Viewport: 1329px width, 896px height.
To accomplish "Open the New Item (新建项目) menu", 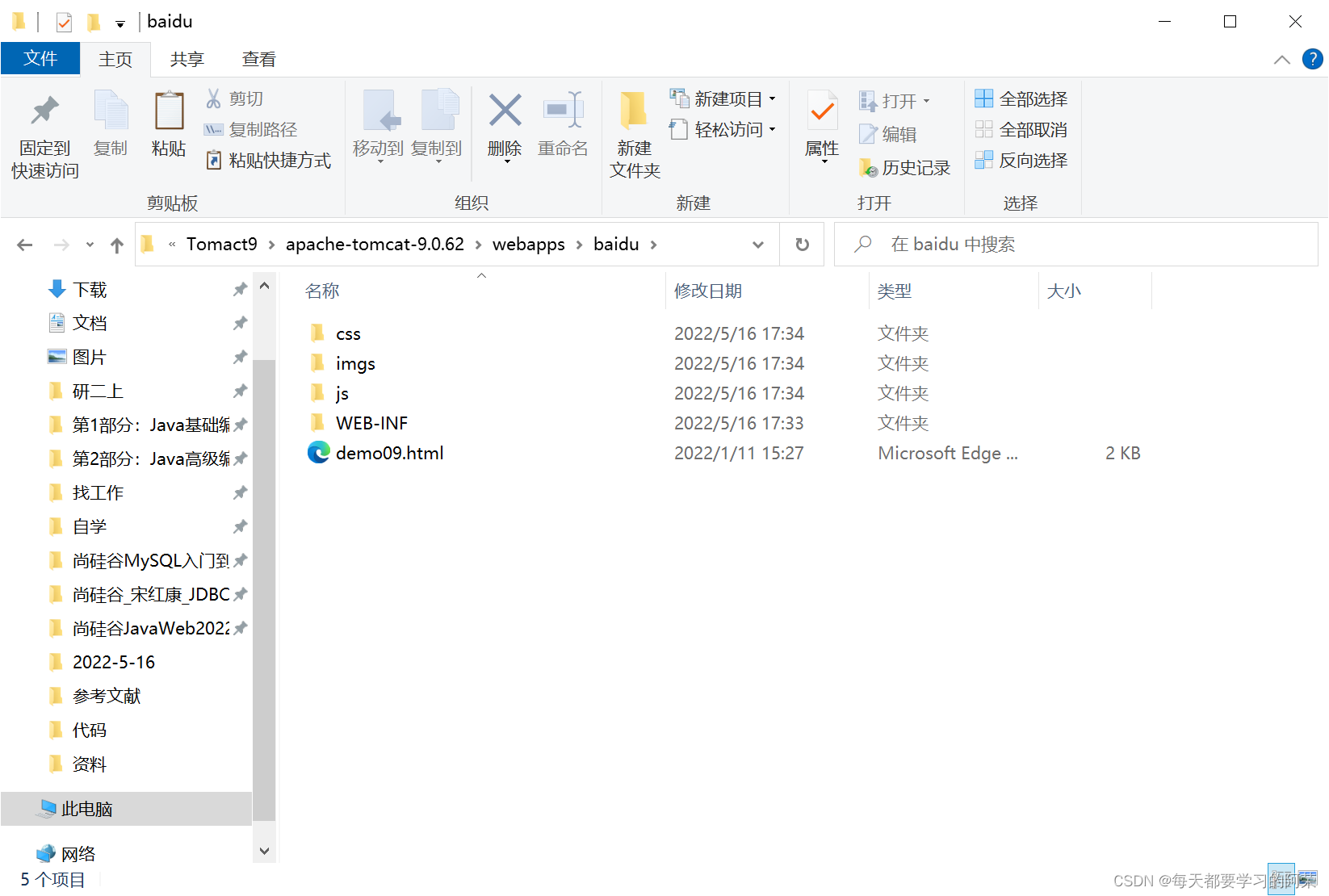I will (723, 98).
